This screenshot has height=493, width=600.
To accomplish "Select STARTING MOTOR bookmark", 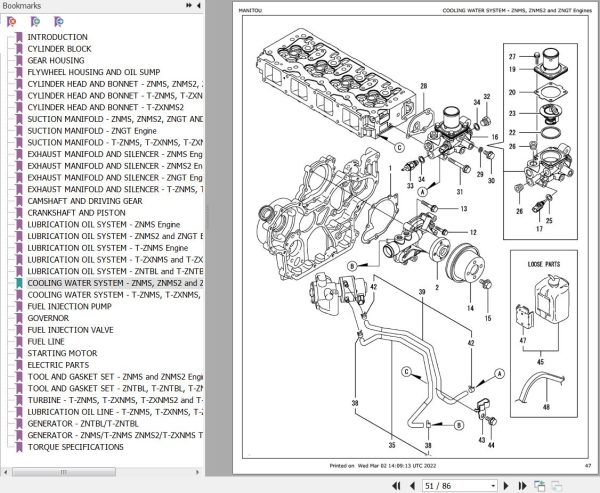I will tap(62, 353).
